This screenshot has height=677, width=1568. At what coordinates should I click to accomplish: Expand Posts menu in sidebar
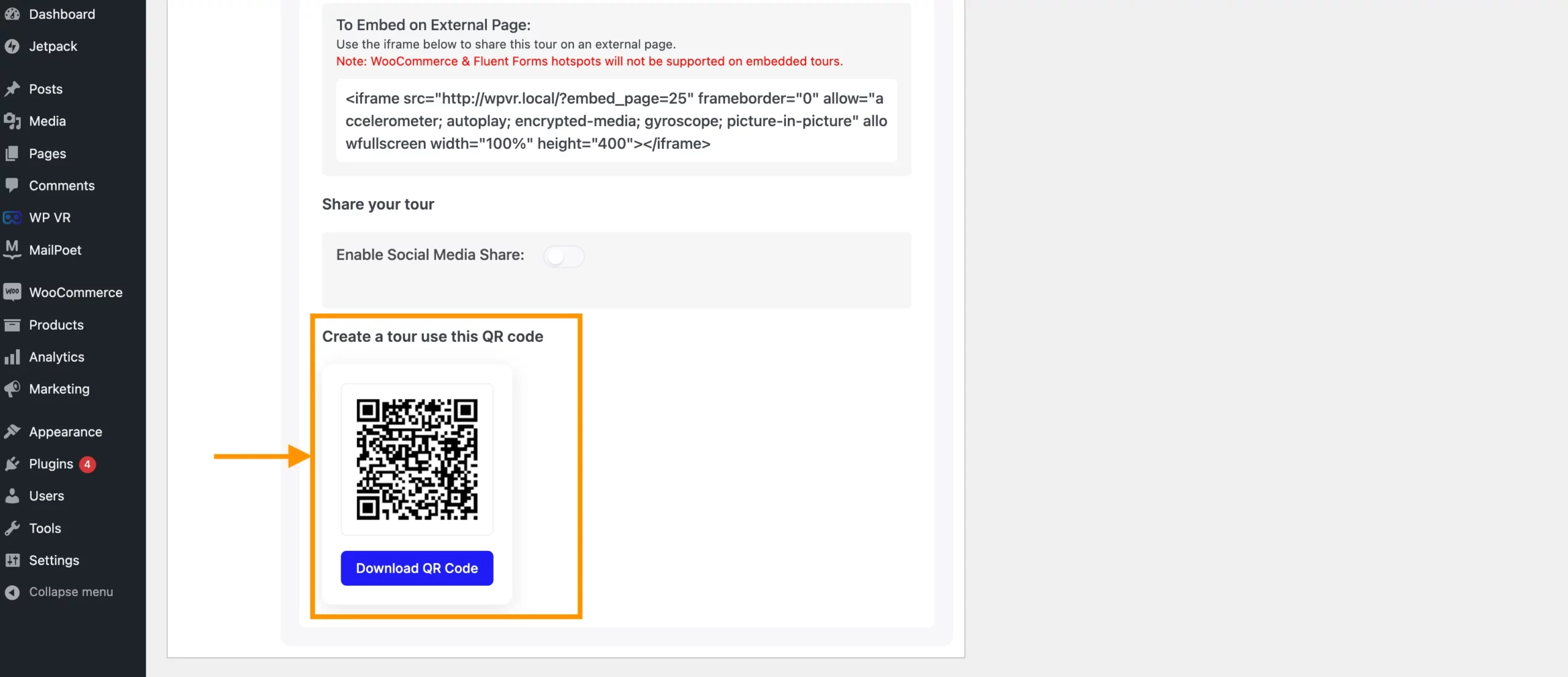(45, 89)
